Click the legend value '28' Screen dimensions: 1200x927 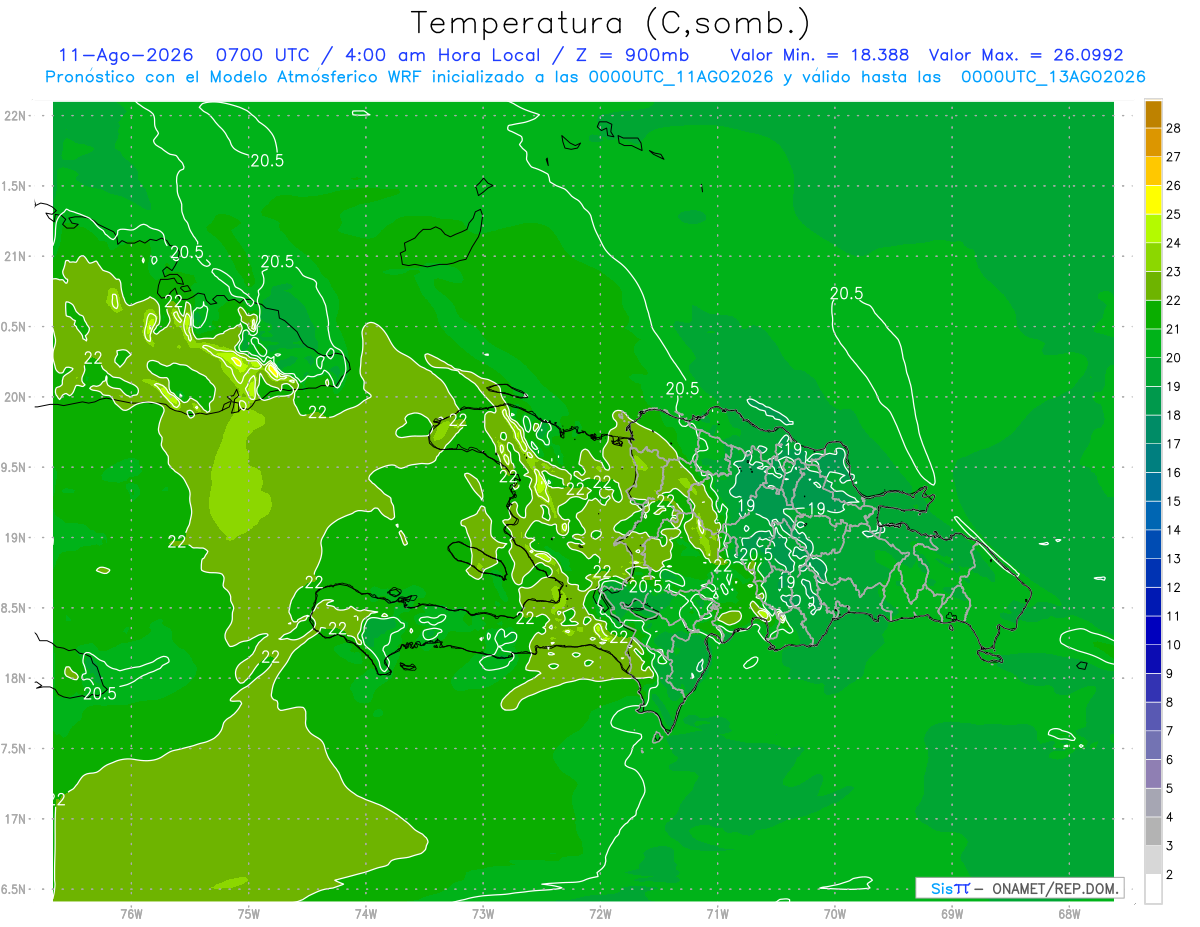[1174, 128]
